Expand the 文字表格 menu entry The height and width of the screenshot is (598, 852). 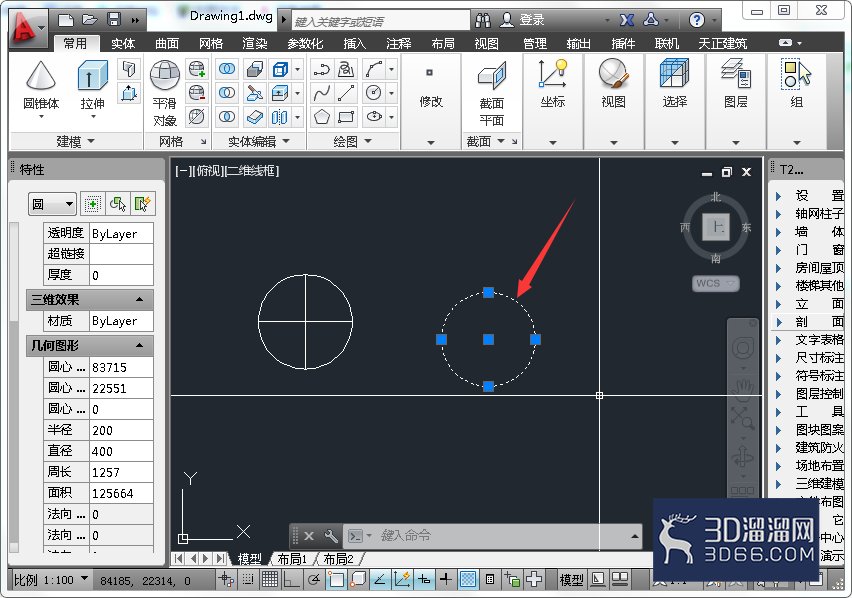tap(810, 340)
